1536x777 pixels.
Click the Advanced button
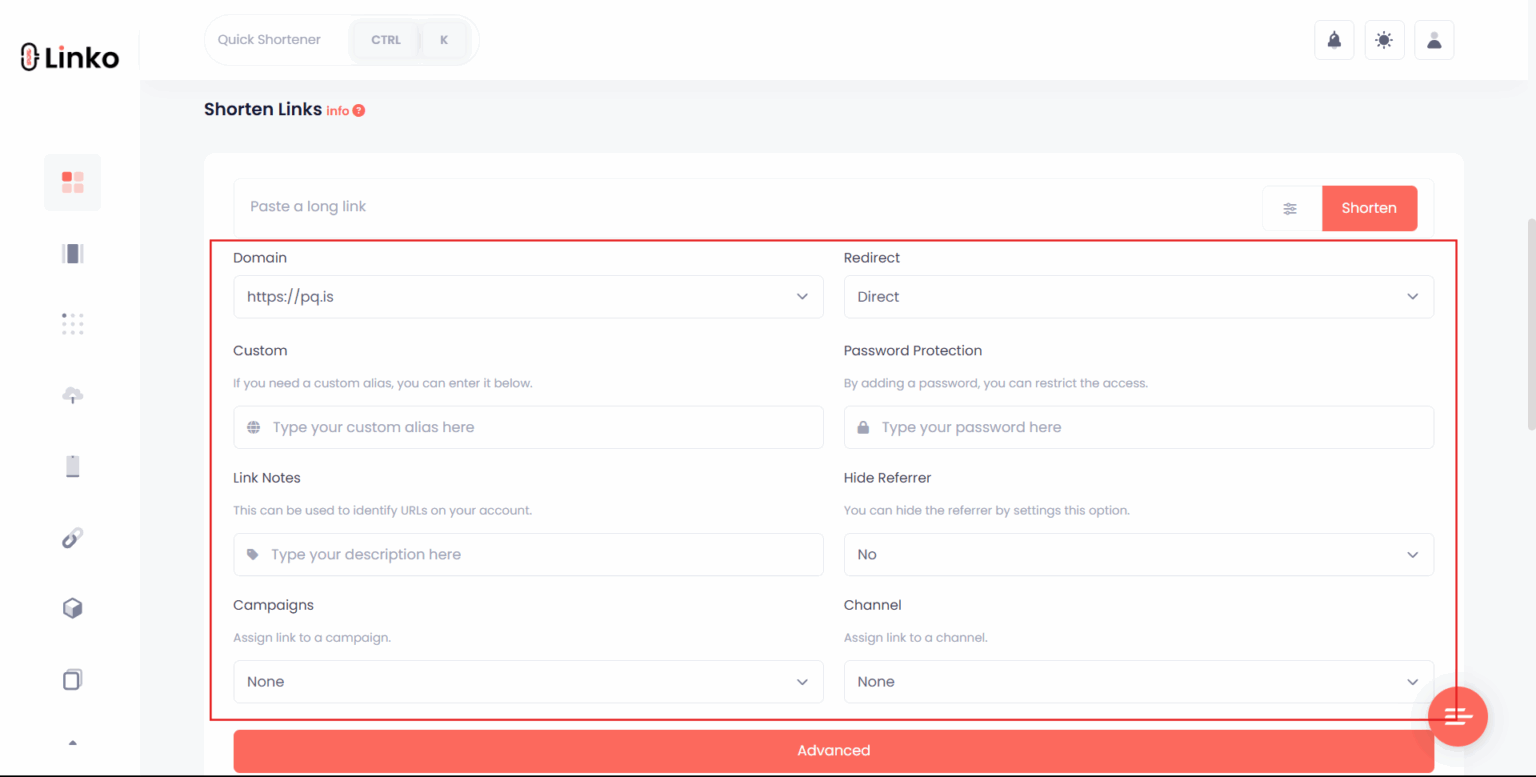[x=833, y=750]
